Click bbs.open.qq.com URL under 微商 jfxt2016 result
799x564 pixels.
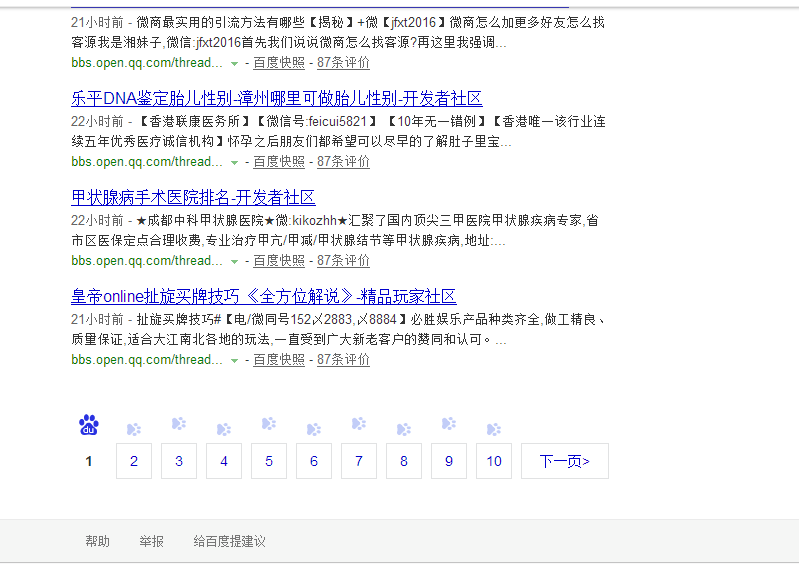click(x=147, y=63)
